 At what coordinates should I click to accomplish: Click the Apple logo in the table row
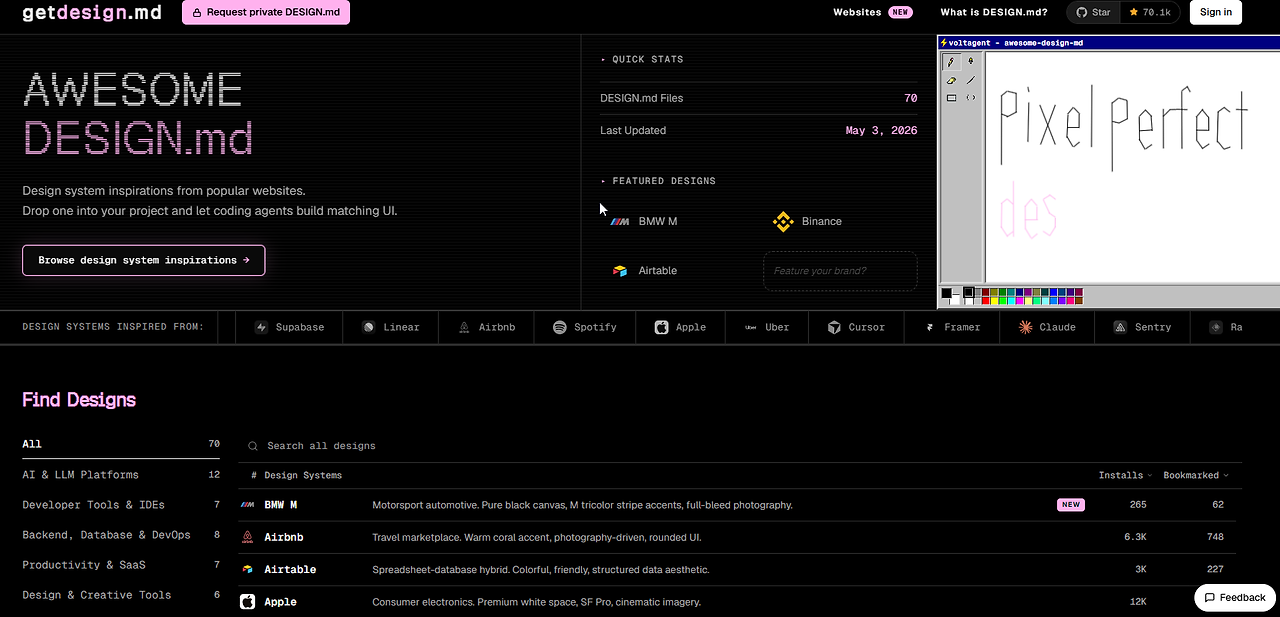(x=247, y=602)
